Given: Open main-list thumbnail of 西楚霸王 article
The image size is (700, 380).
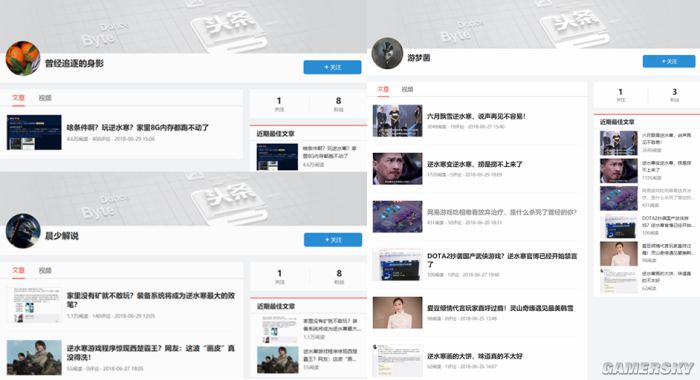Looking at the screenshot, I should [34, 357].
